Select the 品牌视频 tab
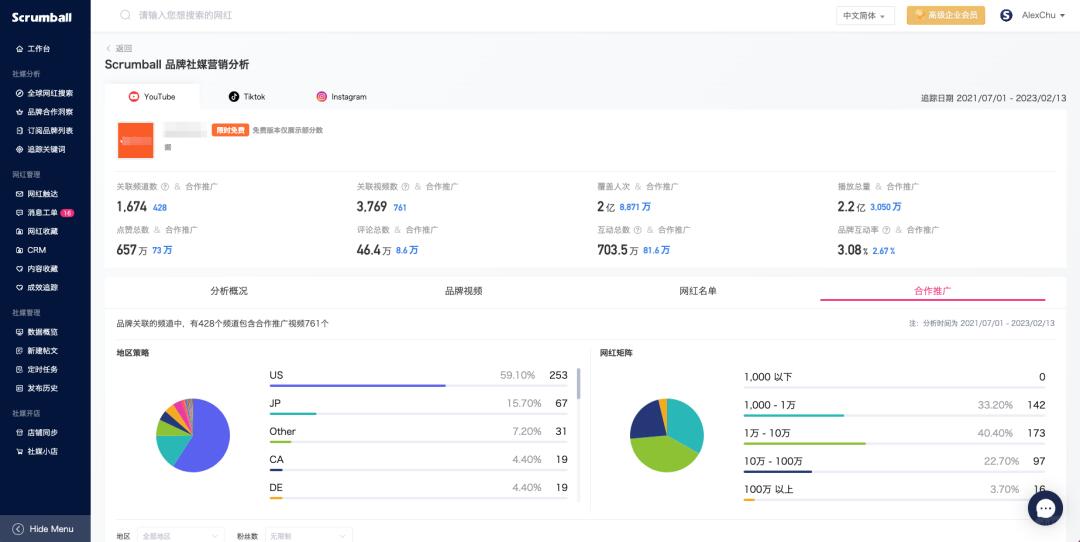Screen dimensions: 1080x542 464,291
